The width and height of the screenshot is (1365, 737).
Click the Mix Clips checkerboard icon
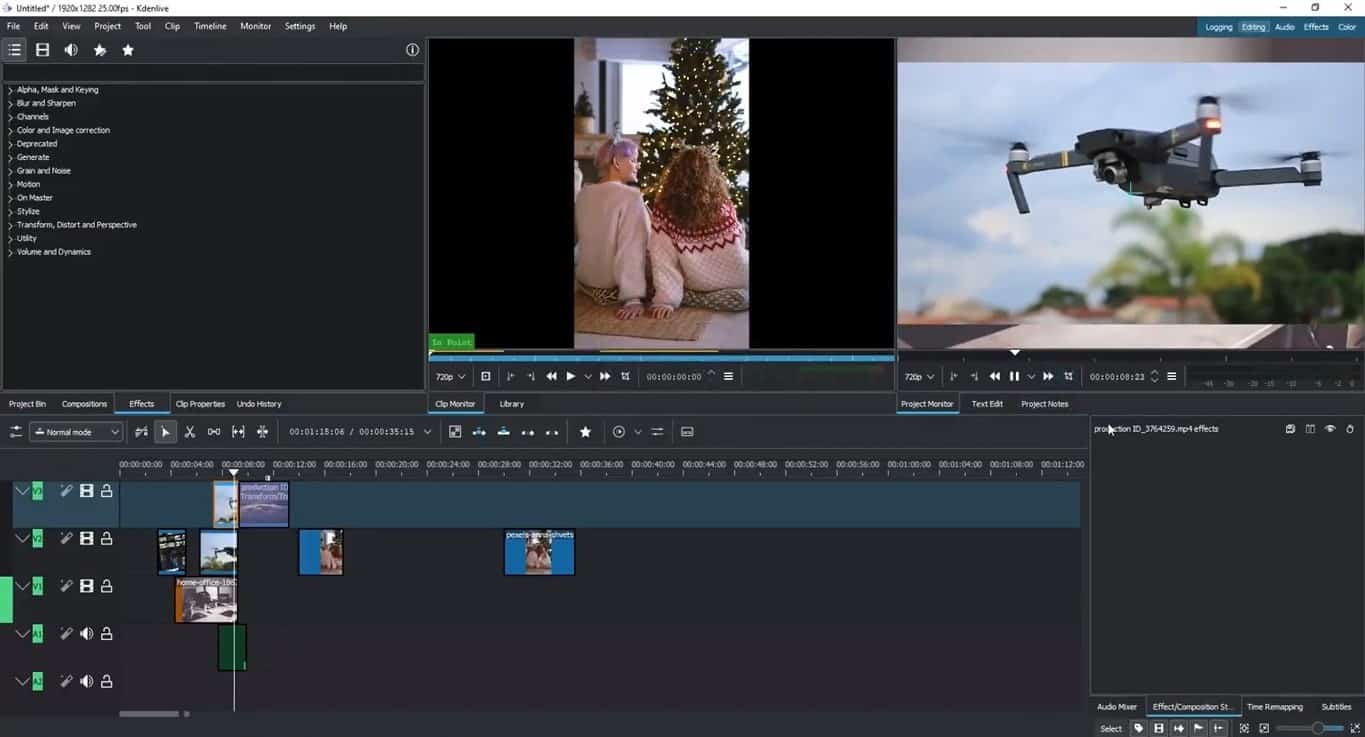[x=455, y=432]
